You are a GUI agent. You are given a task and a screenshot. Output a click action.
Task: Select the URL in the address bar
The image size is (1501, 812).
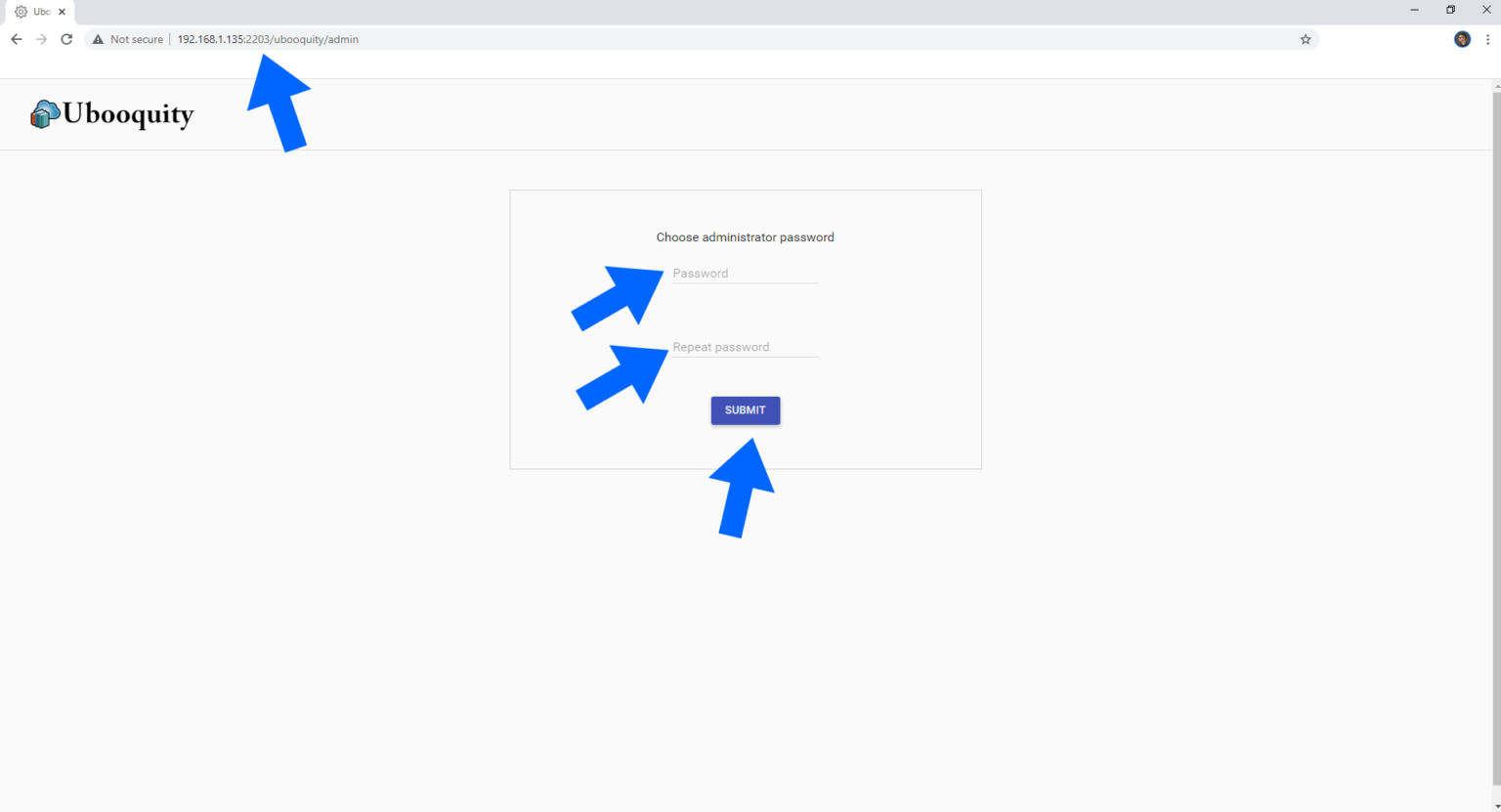click(x=266, y=39)
